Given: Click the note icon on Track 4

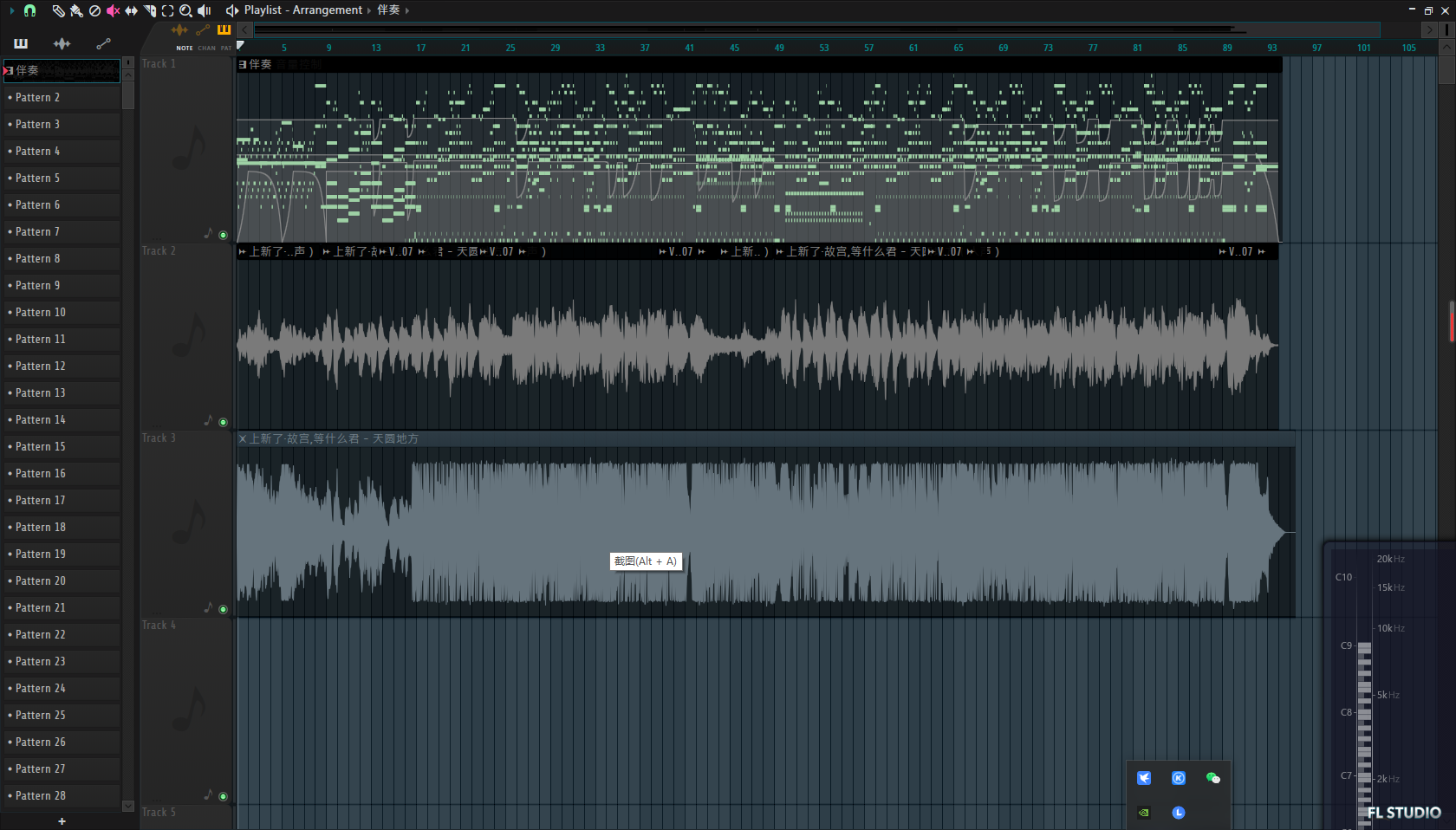Looking at the screenshot, I should click(x=208, y=794).
